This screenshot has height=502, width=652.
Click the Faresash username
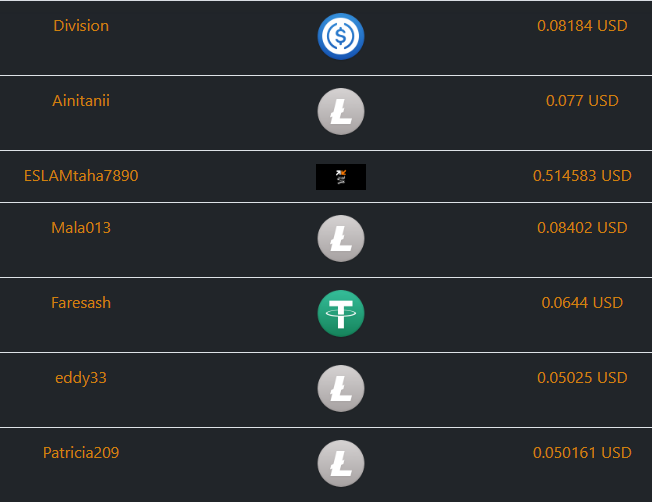click(x=81, y=302)
